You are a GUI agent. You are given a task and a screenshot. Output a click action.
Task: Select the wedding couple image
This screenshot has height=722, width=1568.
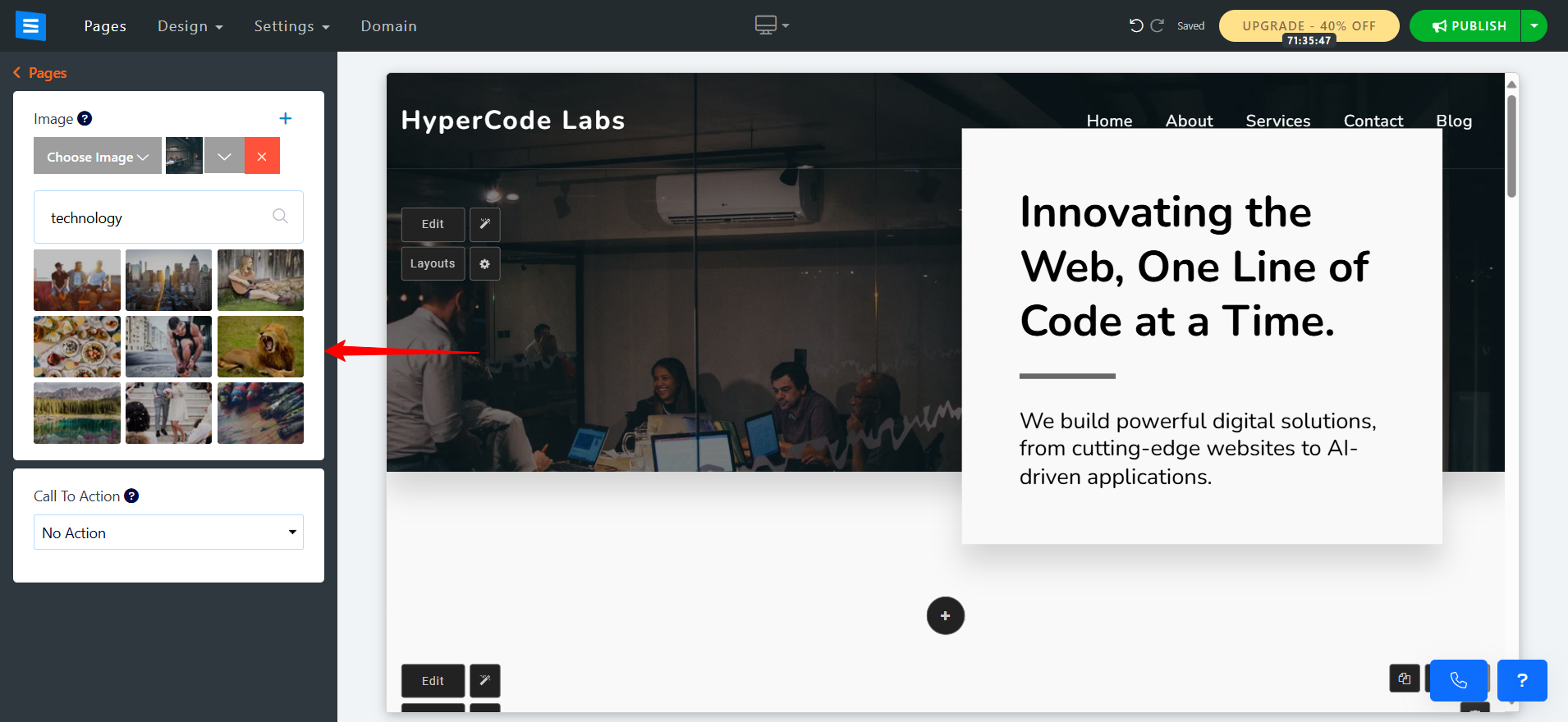[168, 413]
